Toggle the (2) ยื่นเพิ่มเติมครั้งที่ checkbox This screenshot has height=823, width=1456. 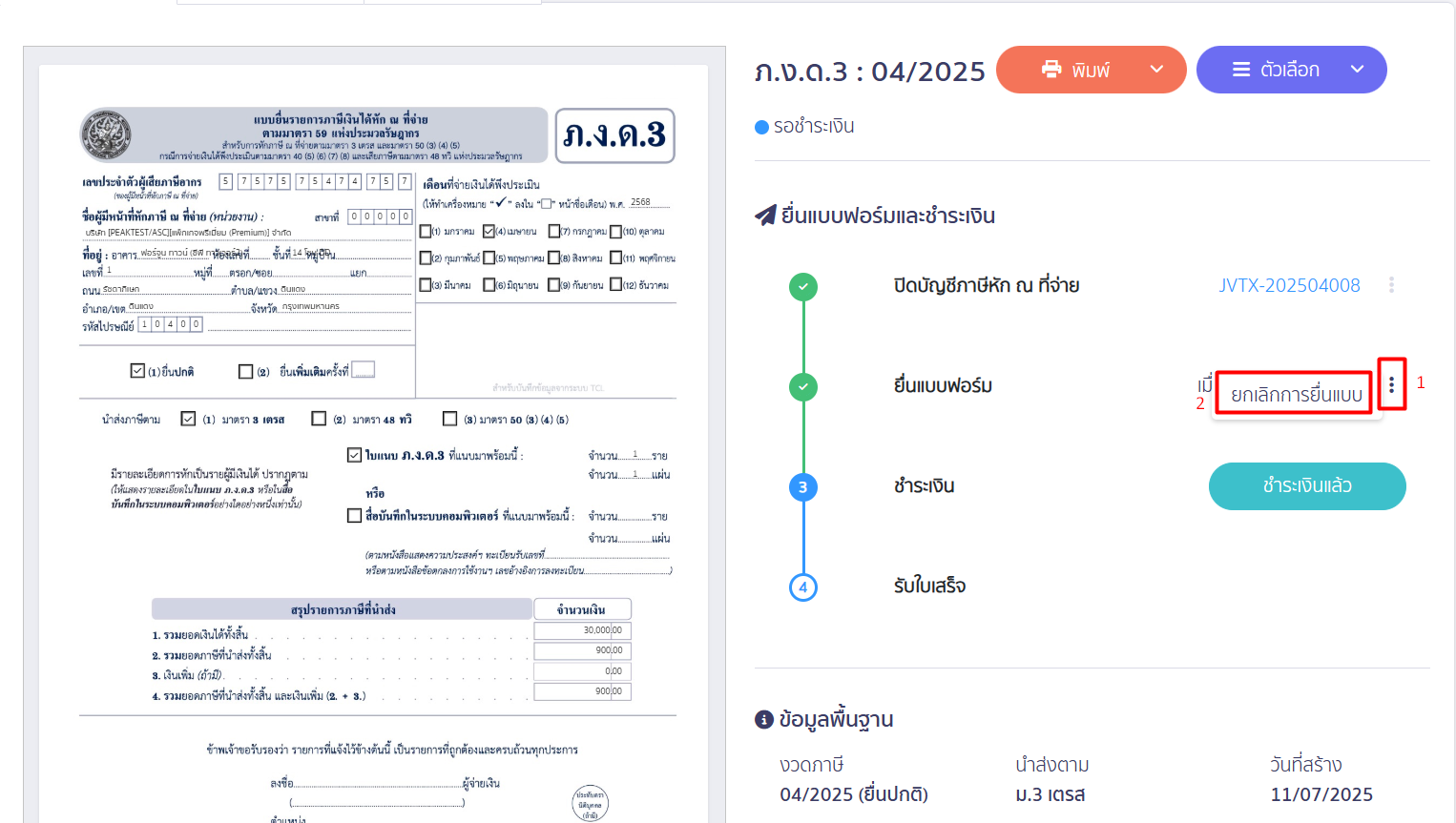tap(245, 371)
